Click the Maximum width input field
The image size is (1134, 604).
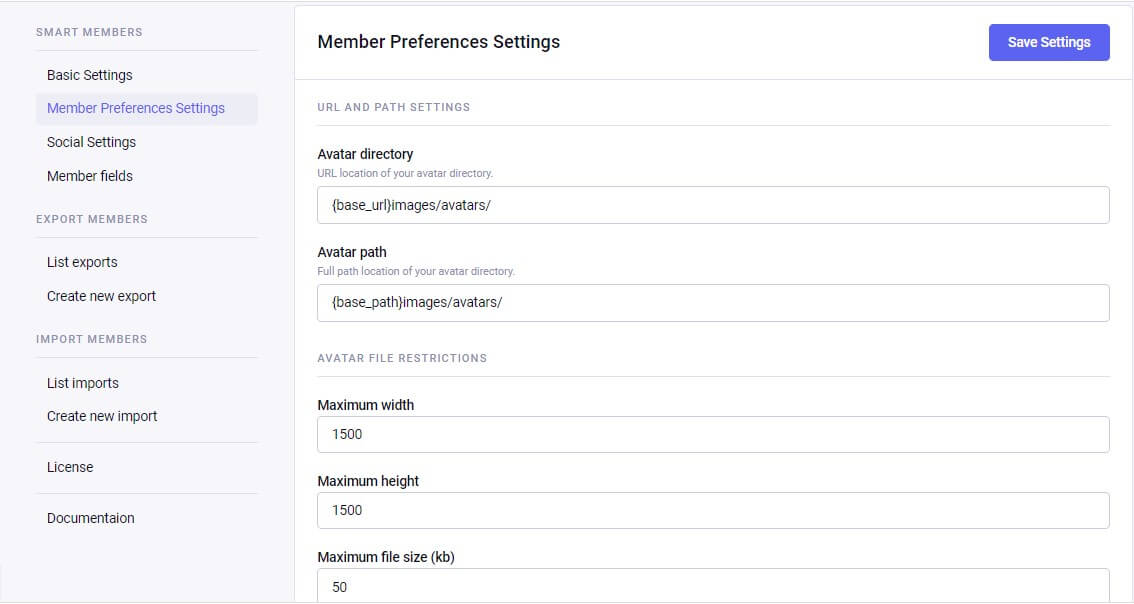pos(713,435)
